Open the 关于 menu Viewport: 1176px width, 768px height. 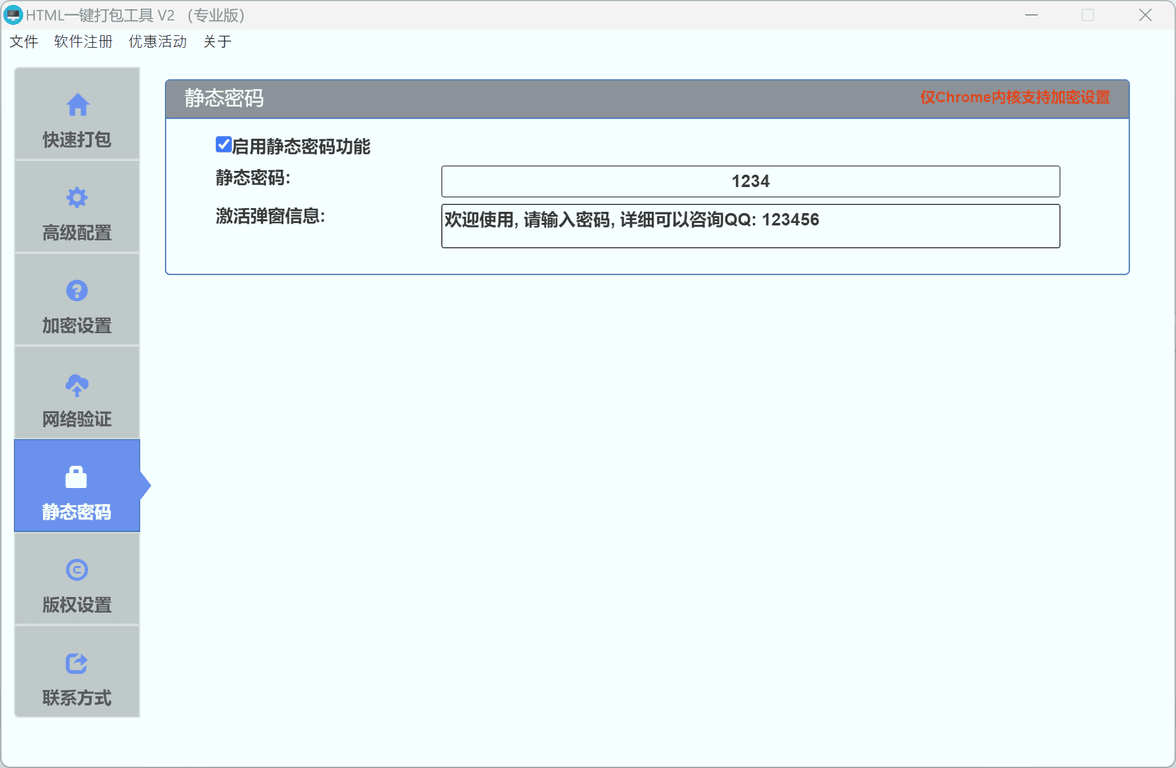217,42
